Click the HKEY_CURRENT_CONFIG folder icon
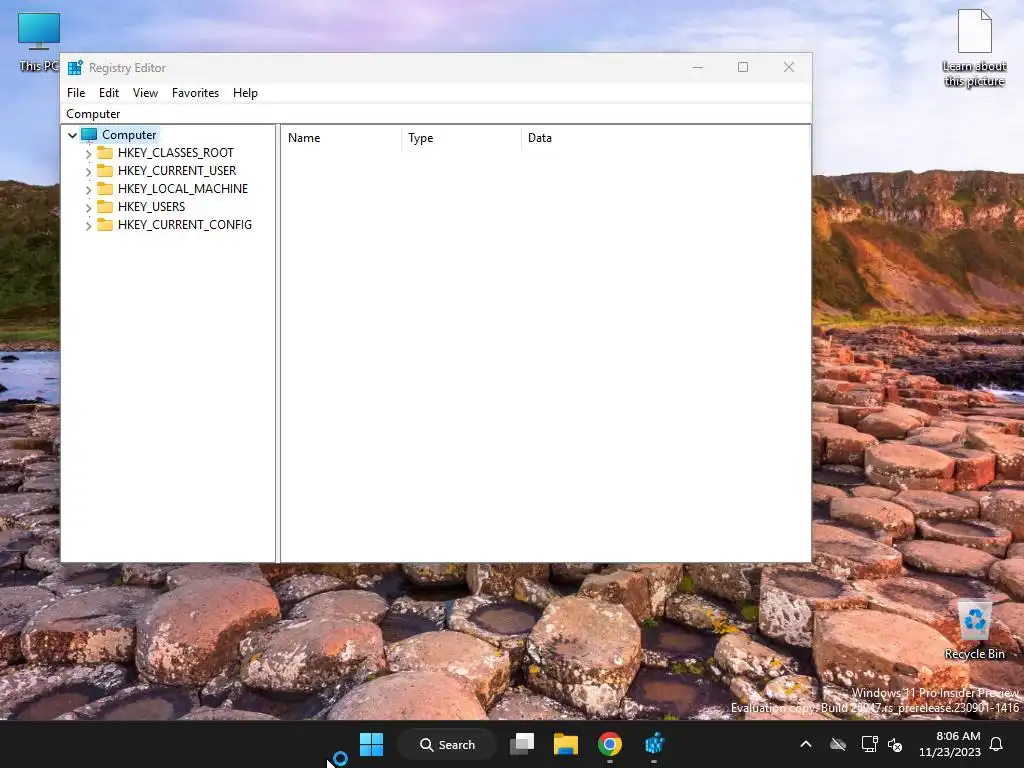 (x=104, y=225)
